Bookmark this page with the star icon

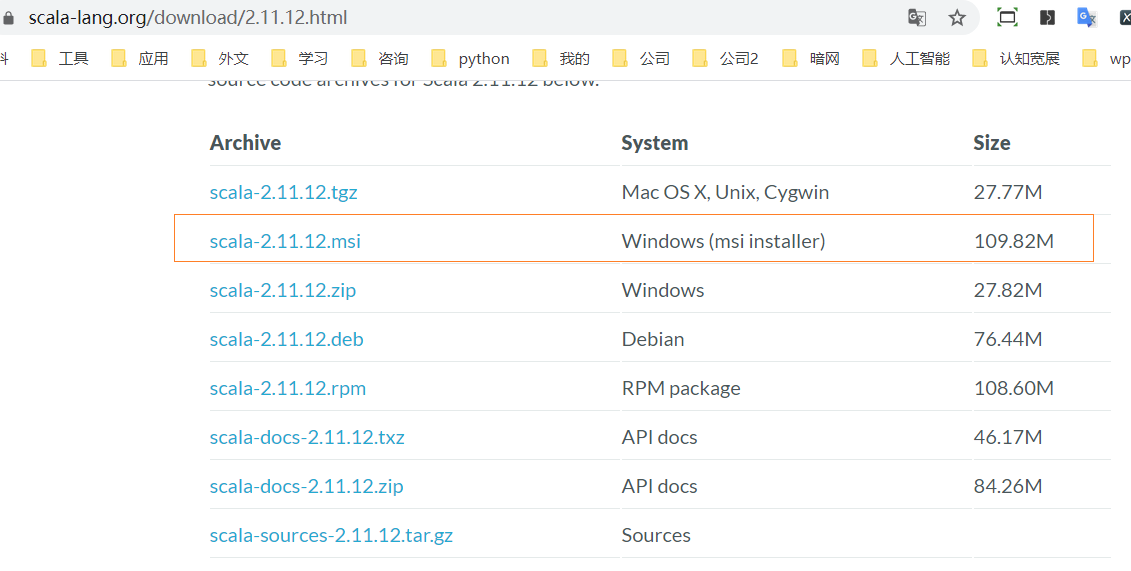tap(957, 17)
